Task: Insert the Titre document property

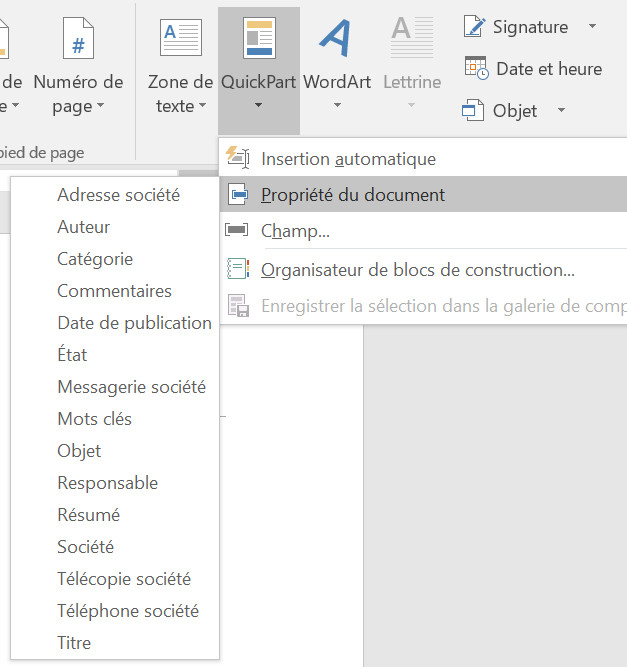Action: pos(74,643)
